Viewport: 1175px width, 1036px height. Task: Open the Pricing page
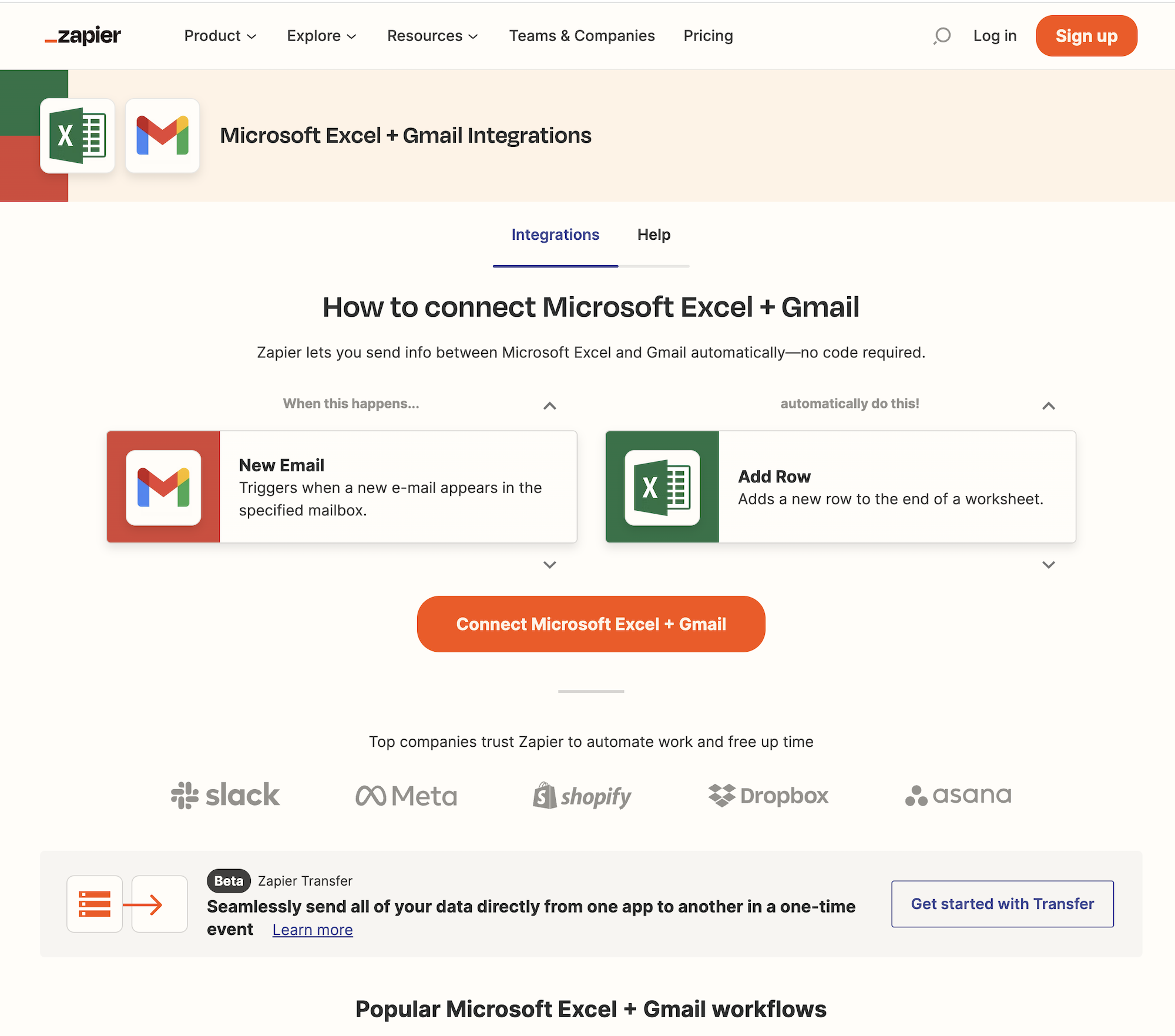click(708, 36)
